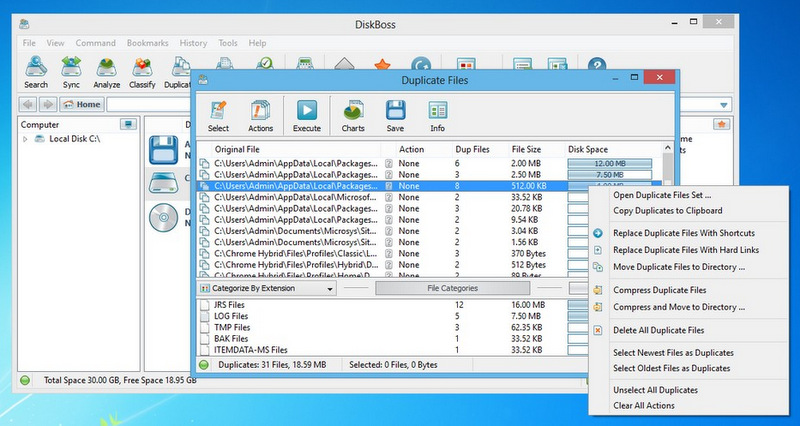Open the File menu in DiskBoss
This screenshot has height=426, width=800.
pyautogui.click(x=29, y=43)
